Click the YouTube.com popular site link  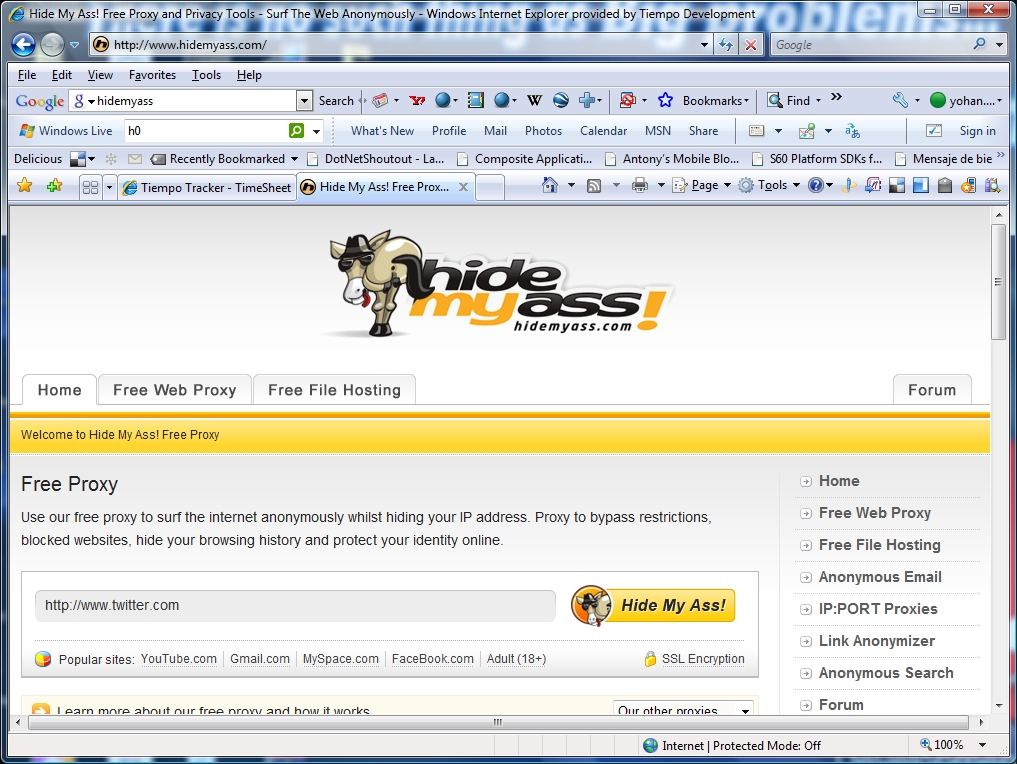179,659
